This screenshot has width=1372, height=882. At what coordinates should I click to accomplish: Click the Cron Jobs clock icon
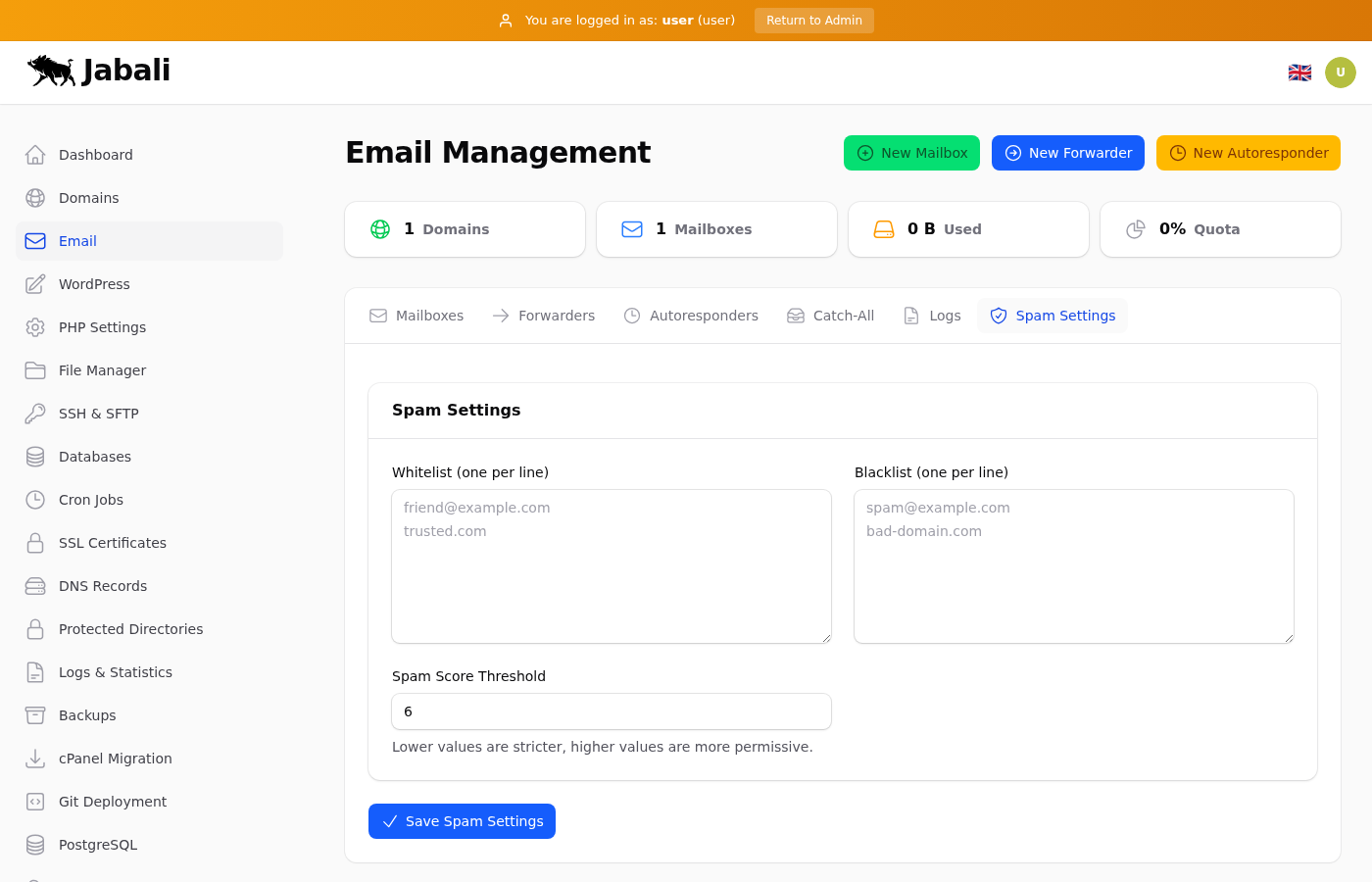[35, 500]
